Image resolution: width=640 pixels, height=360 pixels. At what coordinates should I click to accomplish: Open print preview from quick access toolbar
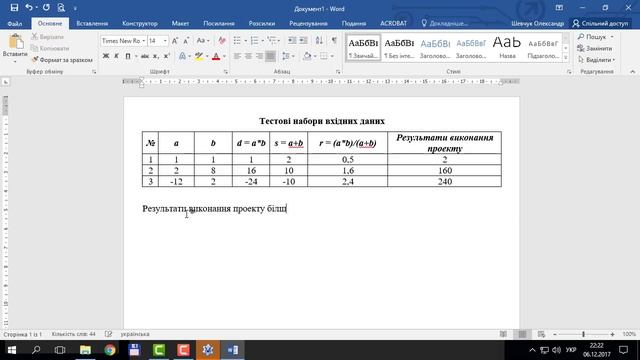tap(61, 8)
